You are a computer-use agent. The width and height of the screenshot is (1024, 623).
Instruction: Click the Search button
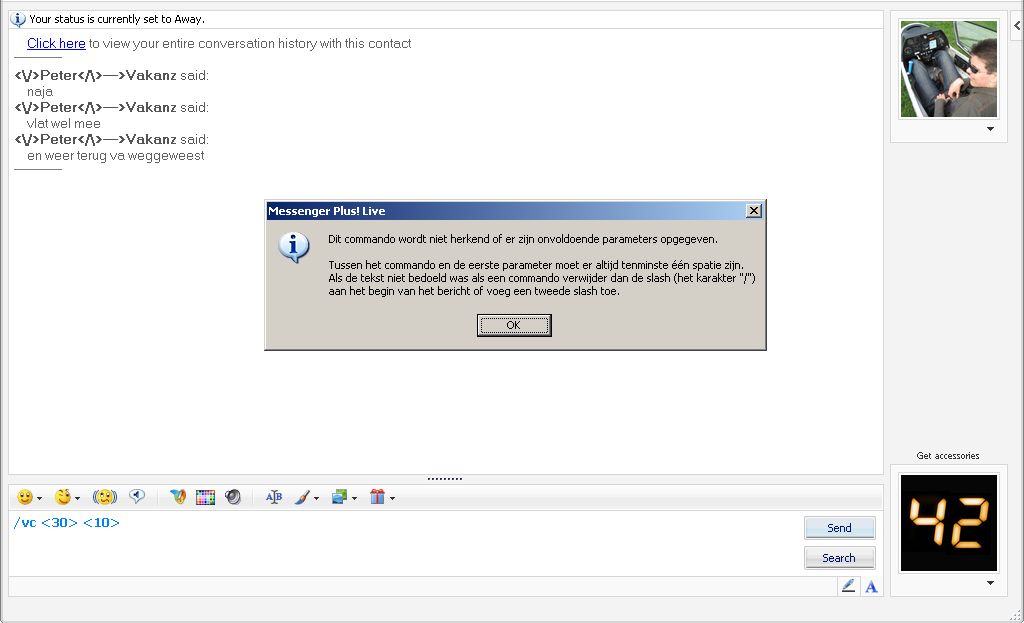point(839,558)
